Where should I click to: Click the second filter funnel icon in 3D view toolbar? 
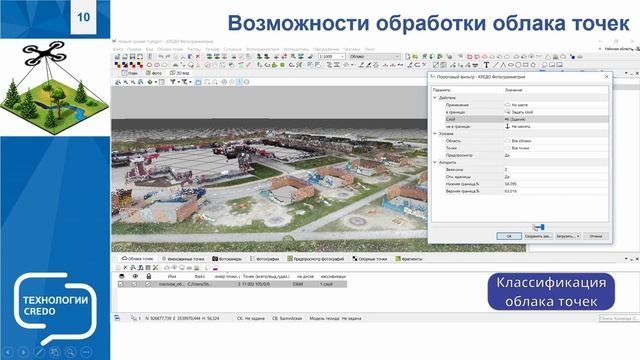coord(184,82)
